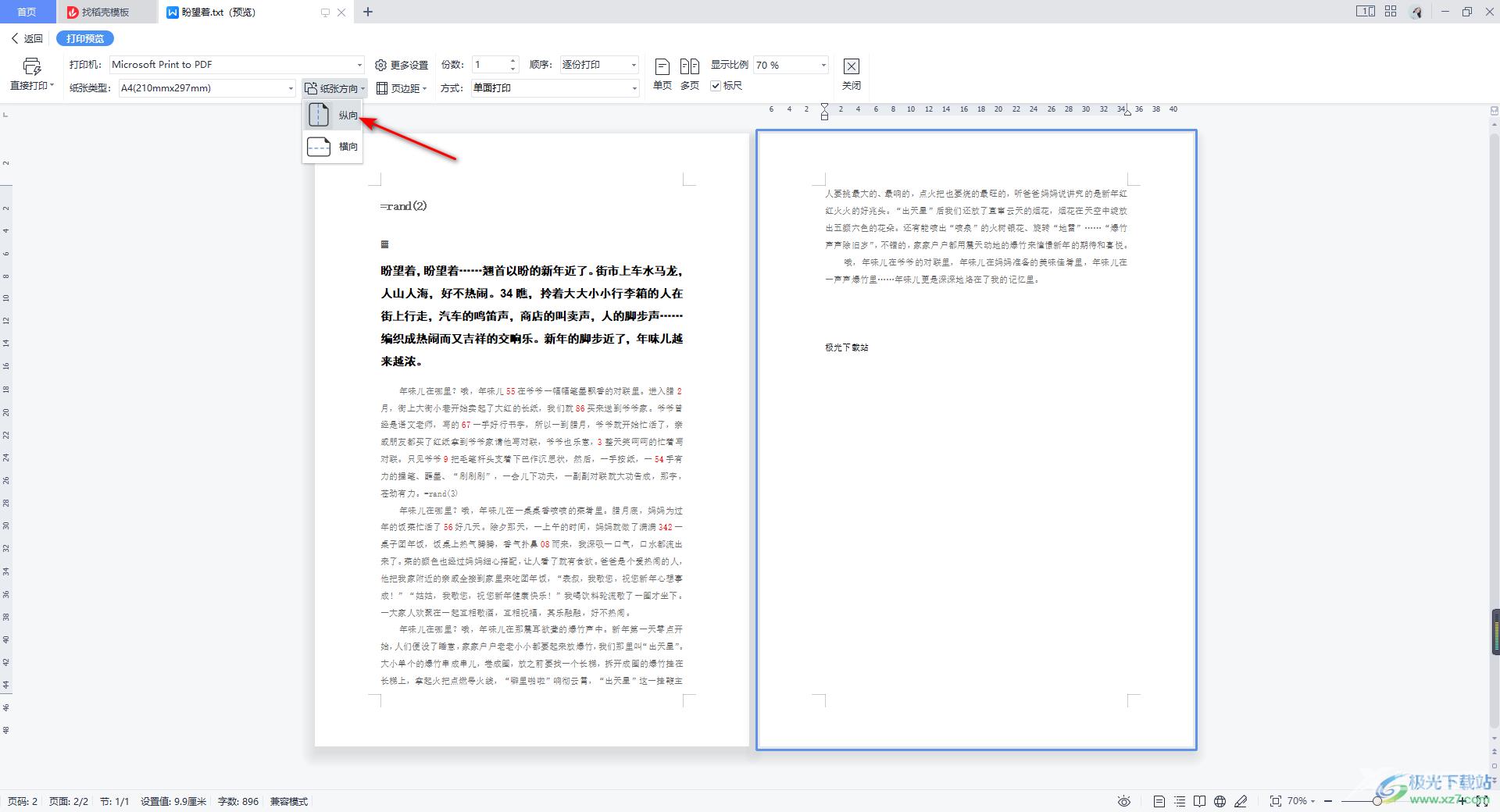Image resolution: width=1500 pixels, height=812 pixels.
Task: Click 节: 1/1 section status entry
Action: pyautogui.click(x=114, y=802)
